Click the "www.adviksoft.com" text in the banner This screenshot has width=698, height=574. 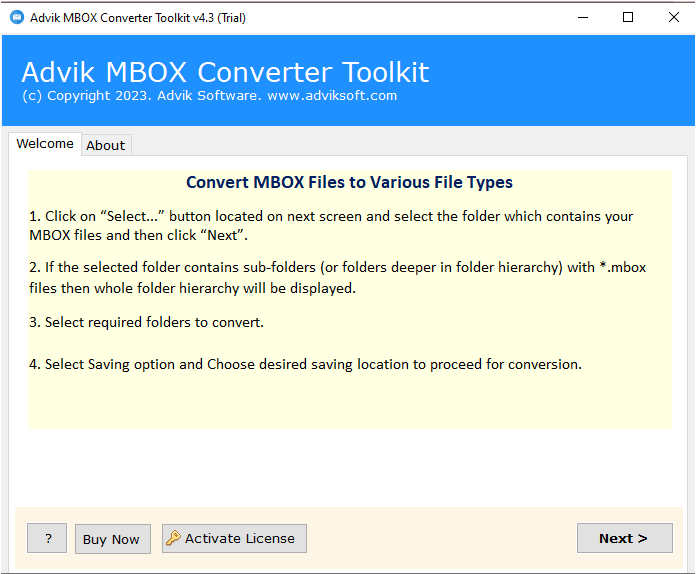pyautogui.click(x=332, y=95)
